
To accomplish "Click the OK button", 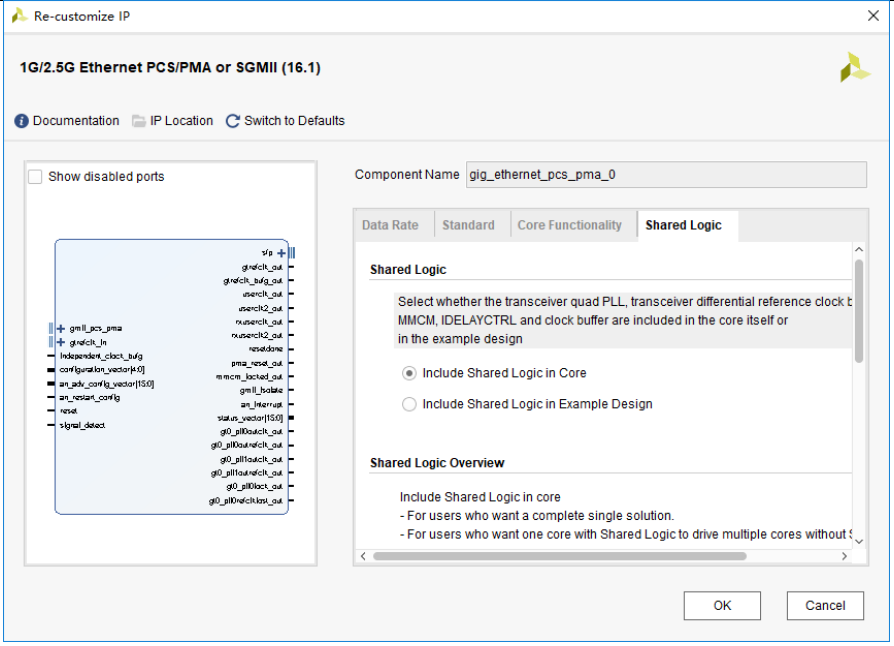I will coord(722,605).
